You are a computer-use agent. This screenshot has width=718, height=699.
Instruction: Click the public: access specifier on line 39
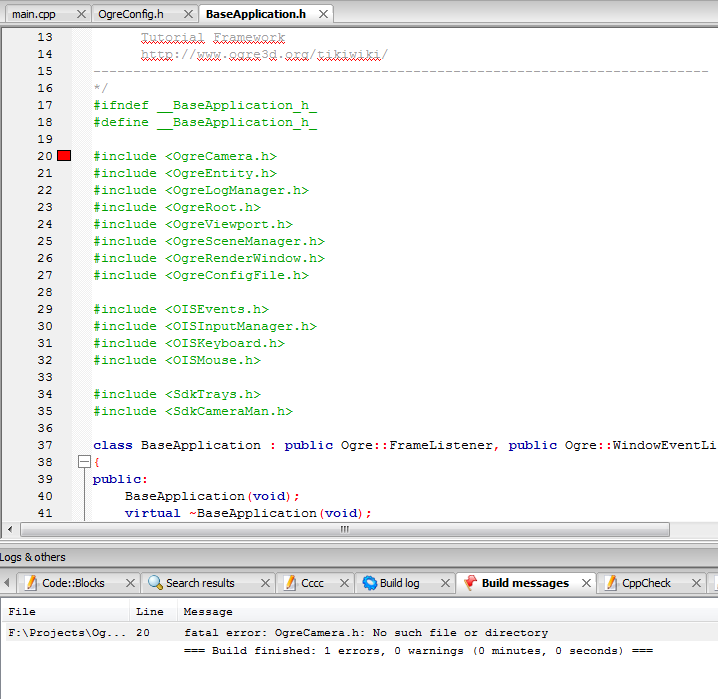[x=120, y=479]
